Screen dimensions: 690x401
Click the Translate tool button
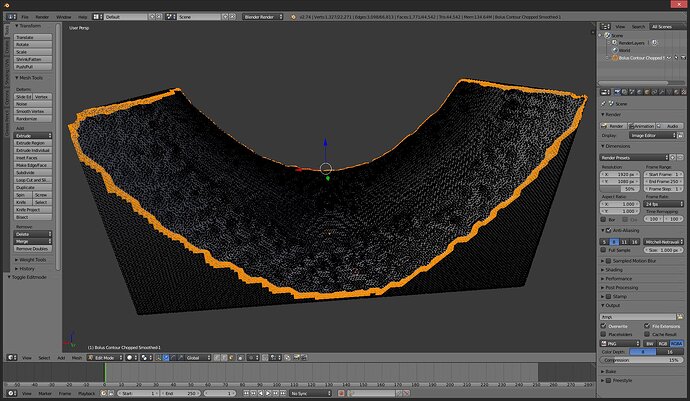(33, 37)
